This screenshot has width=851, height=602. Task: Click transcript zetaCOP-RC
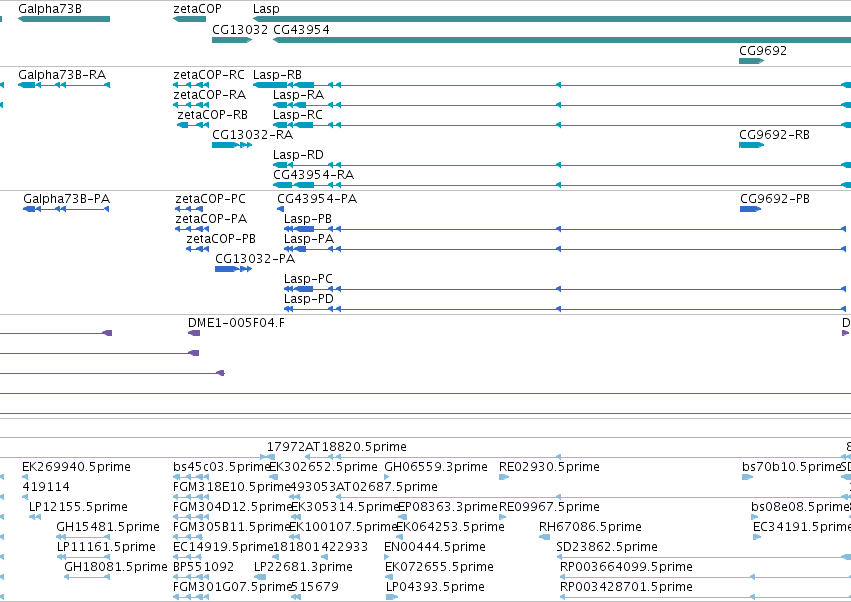[x=191, y=85]
